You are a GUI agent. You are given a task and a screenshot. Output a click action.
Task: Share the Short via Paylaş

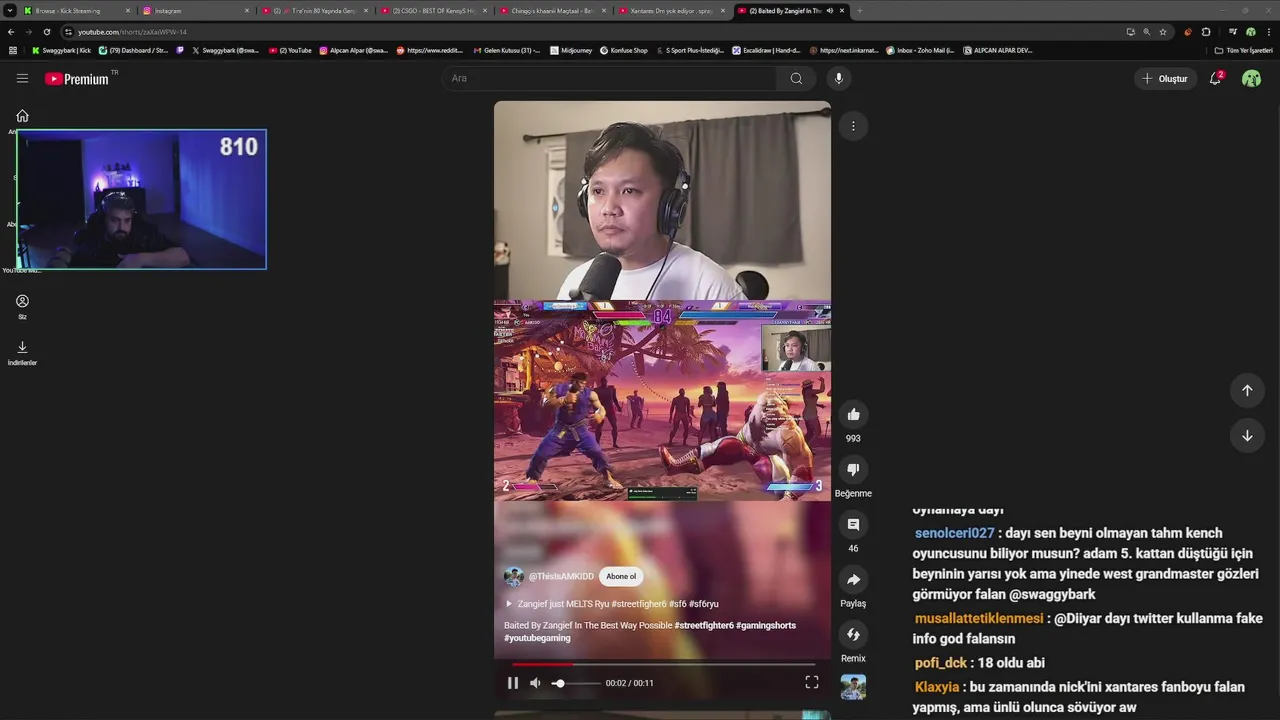[853, 579]
